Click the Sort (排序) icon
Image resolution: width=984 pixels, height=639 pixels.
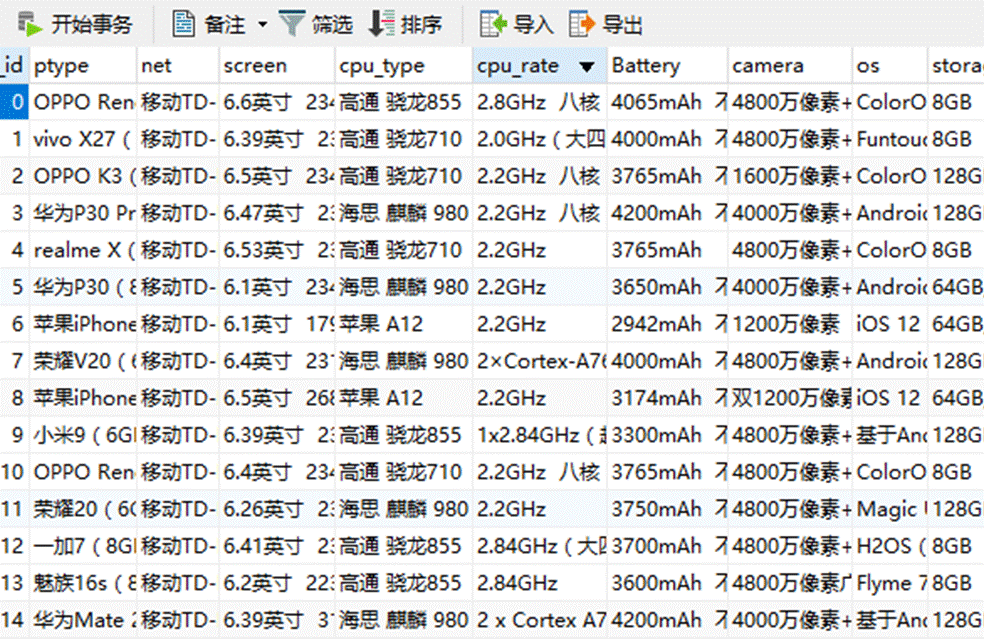point(381,24)
